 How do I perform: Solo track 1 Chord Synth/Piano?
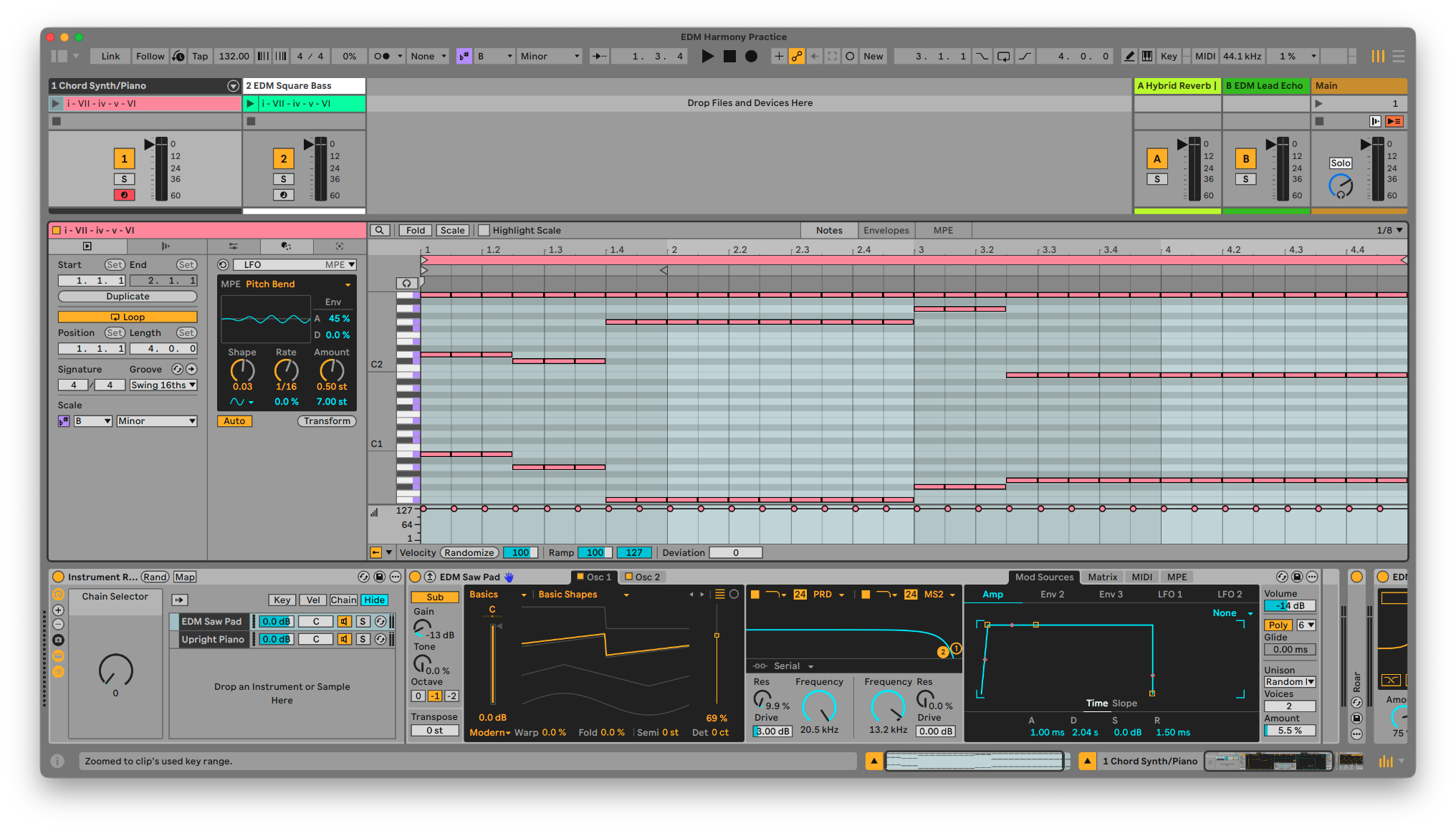pyautogui.click(x=124, y=179)
